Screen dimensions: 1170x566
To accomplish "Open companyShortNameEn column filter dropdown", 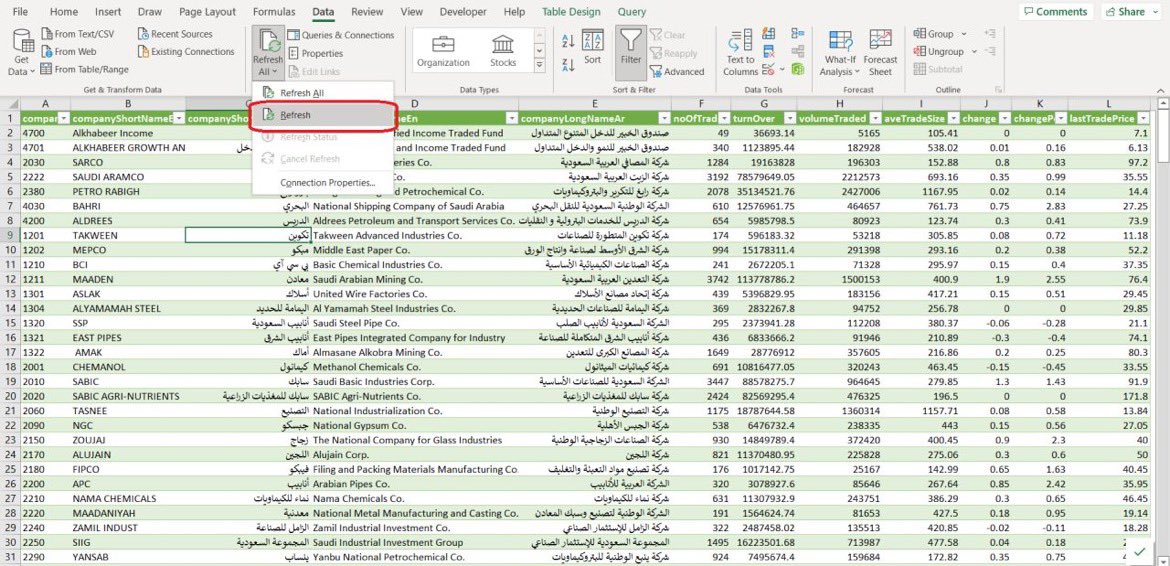I will [179, 119].
